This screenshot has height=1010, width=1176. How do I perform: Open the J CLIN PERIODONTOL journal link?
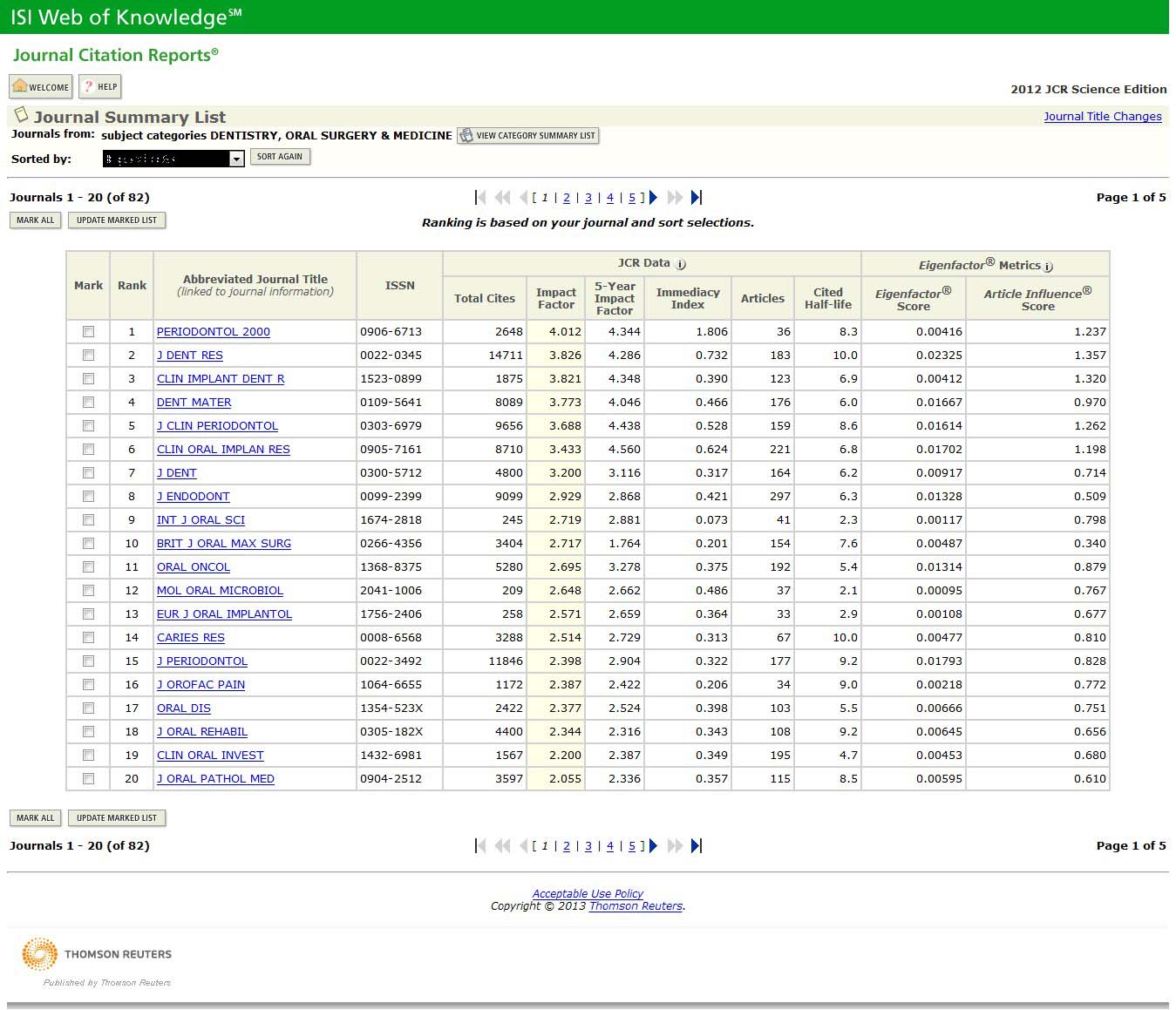click(217, 426)
